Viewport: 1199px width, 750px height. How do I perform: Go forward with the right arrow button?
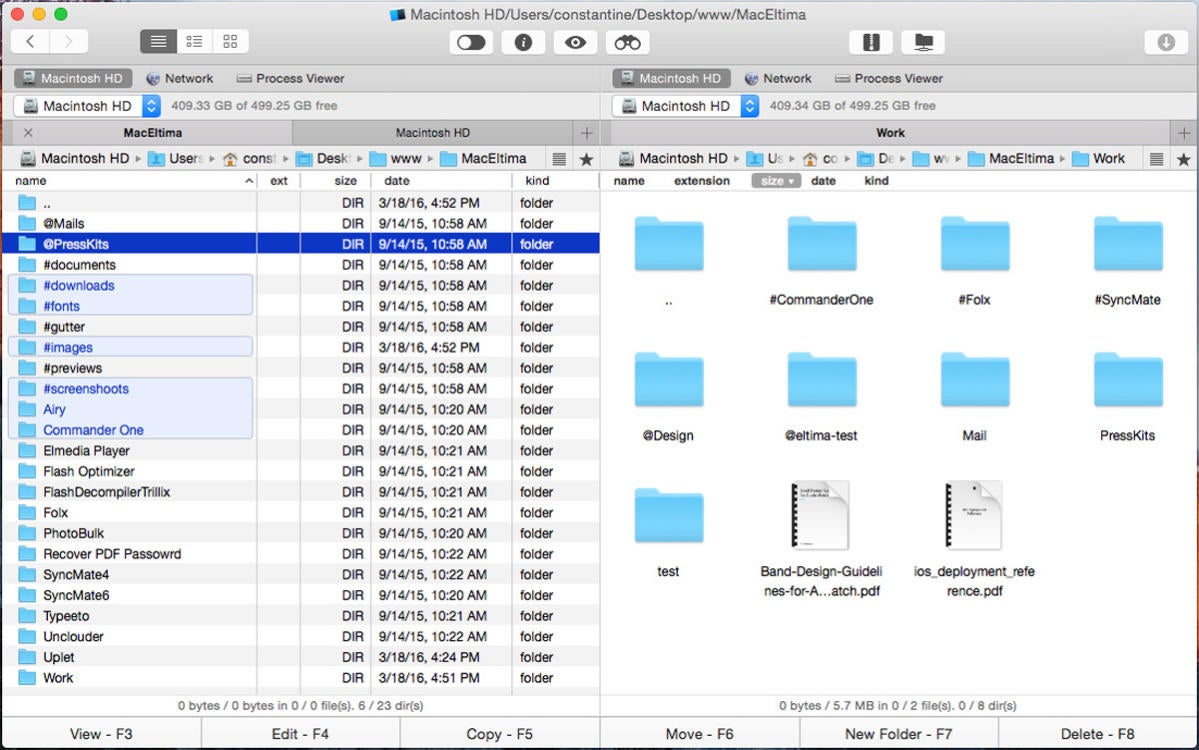point(69,41)
